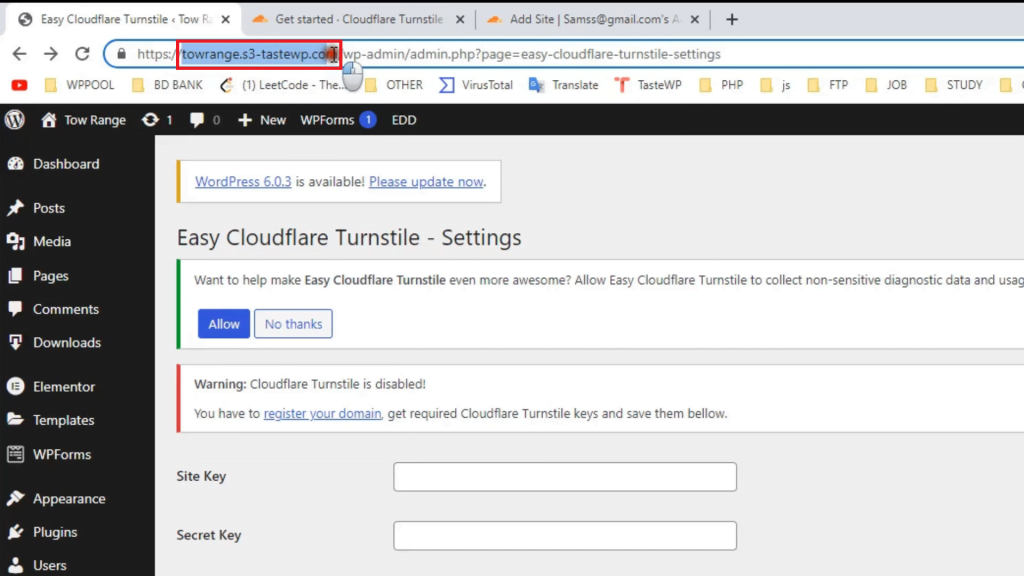Viewport: 1024px width, 576px height.
Task: Reload the page with the refresh icon
Action: (x=82, y=54)
